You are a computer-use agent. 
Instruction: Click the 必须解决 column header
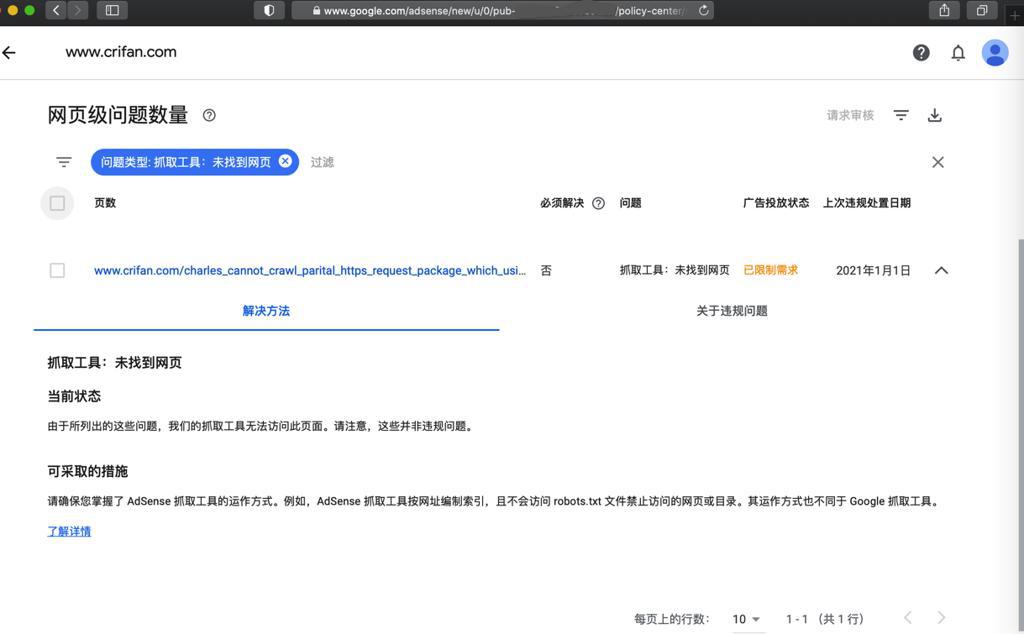click(x=562, y=203)
